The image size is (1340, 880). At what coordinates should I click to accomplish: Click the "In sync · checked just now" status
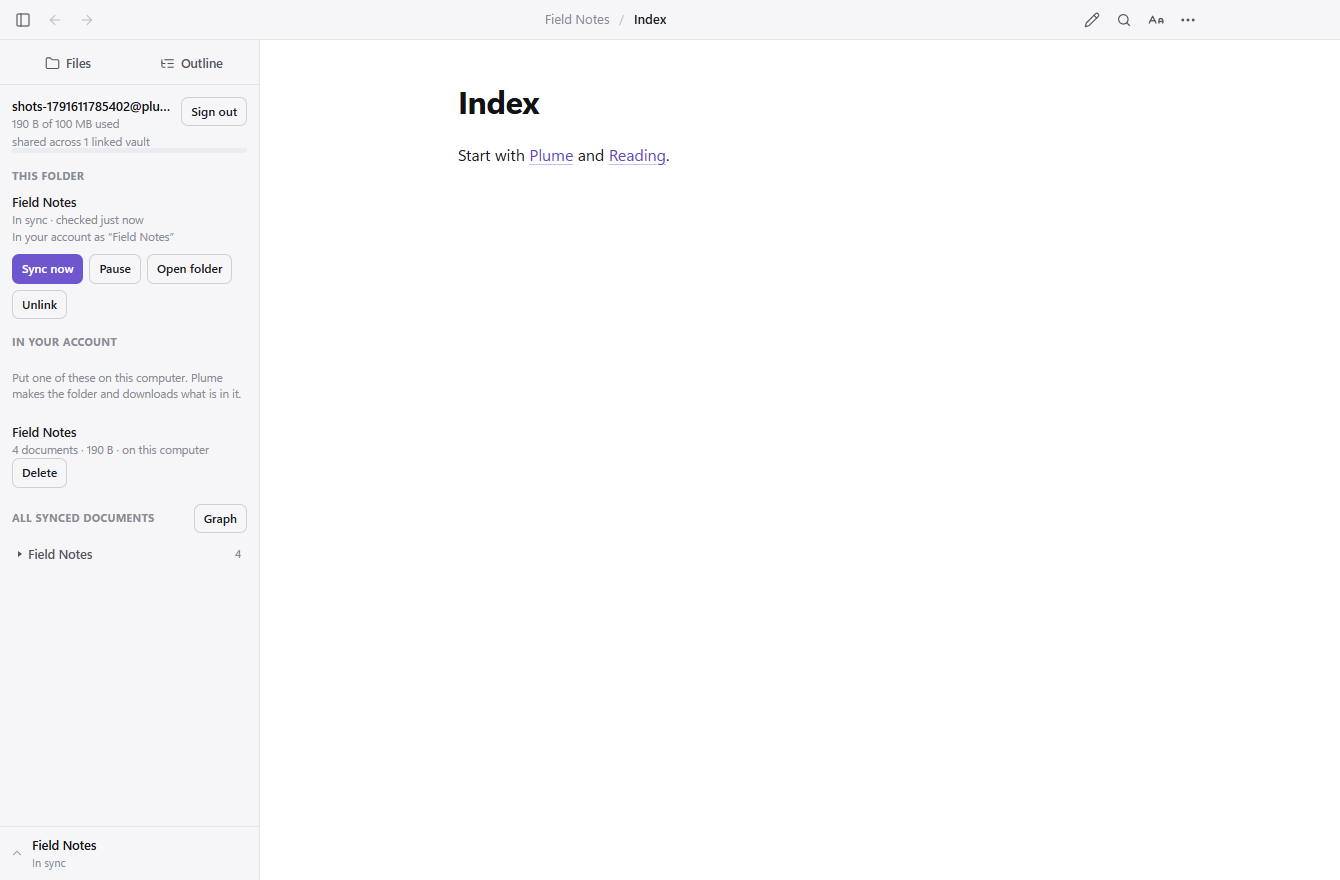click(78, 220)
